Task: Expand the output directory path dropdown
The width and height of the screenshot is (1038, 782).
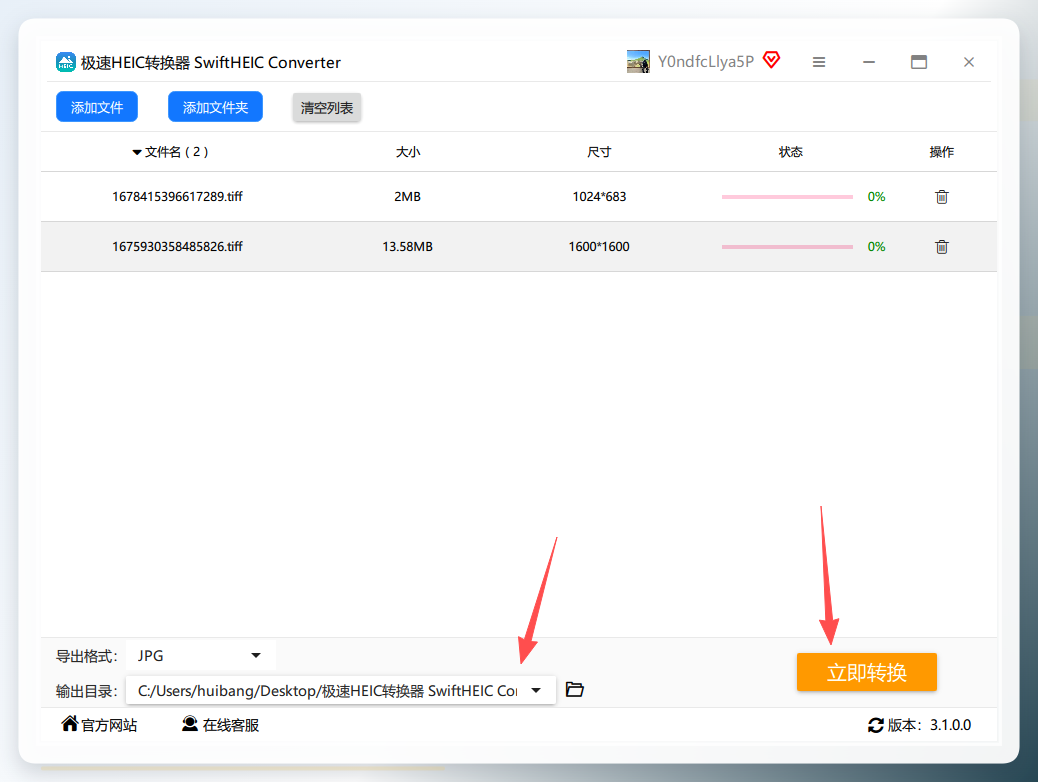Action: [536, 691]
